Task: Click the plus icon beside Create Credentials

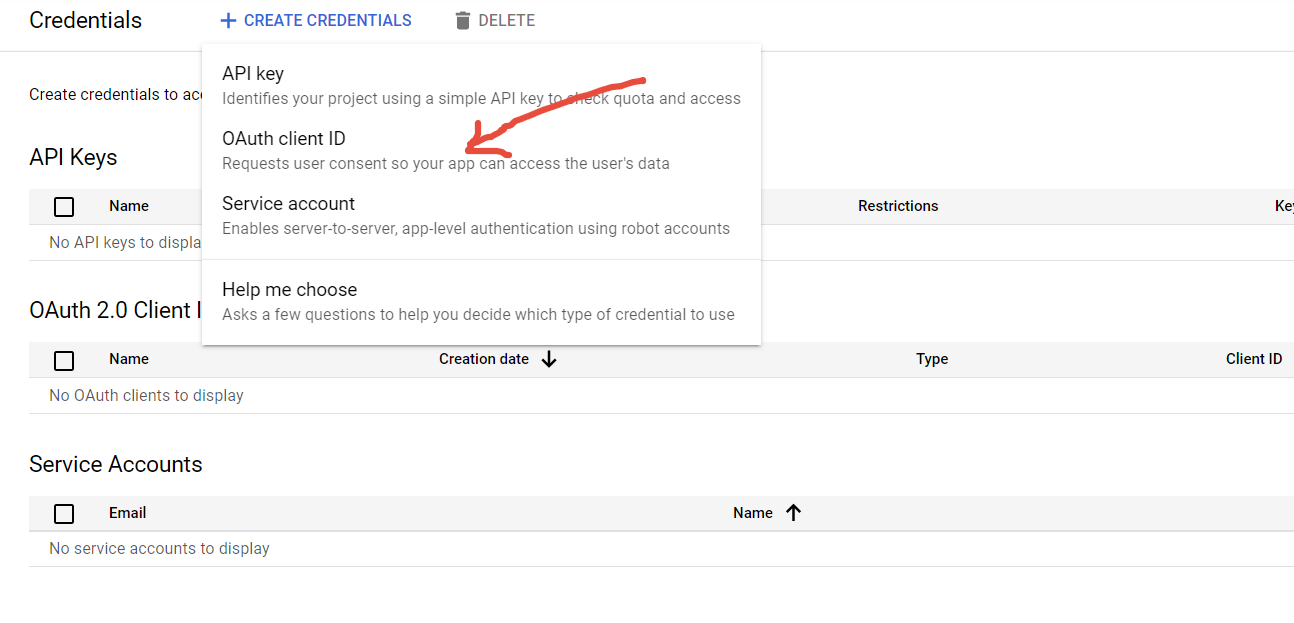Action: 228,21
